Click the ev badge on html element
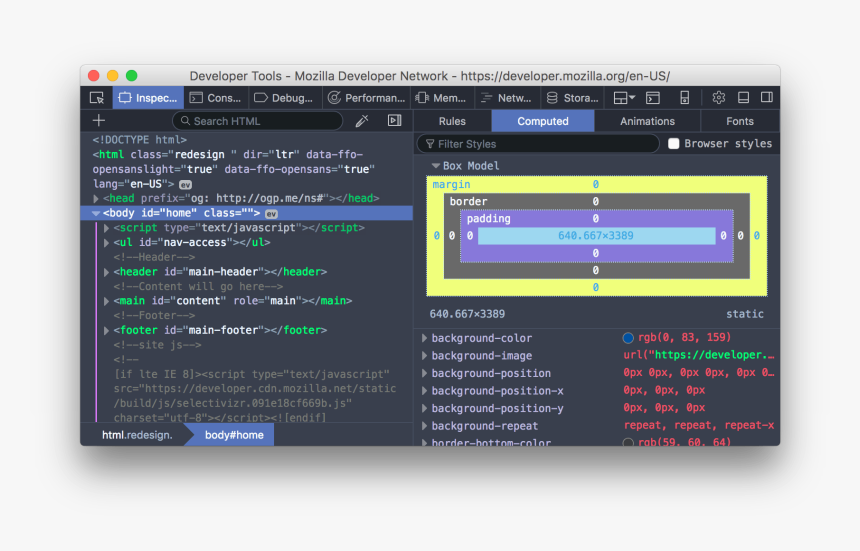 (185, 185)
